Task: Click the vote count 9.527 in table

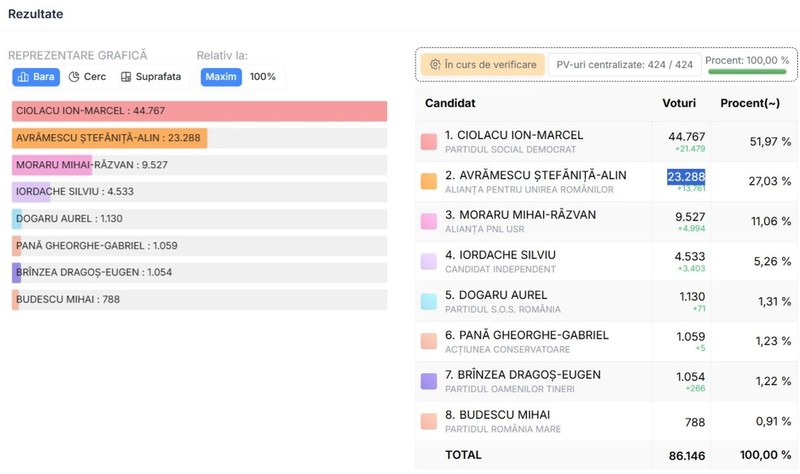Action: coord(690,217)
